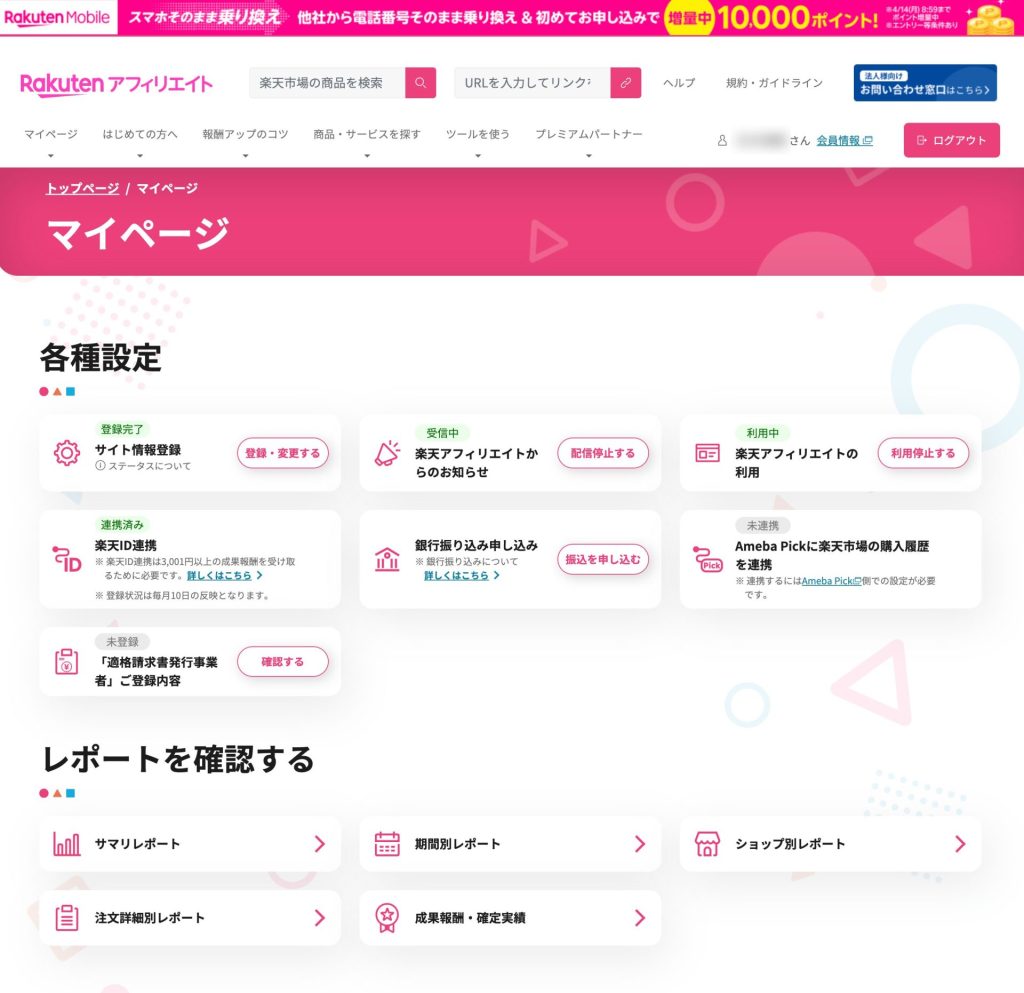
Task: Click the bank icon for 銀行振り込み申し込み
Action: pyautogui.click(x=387, y=560)
